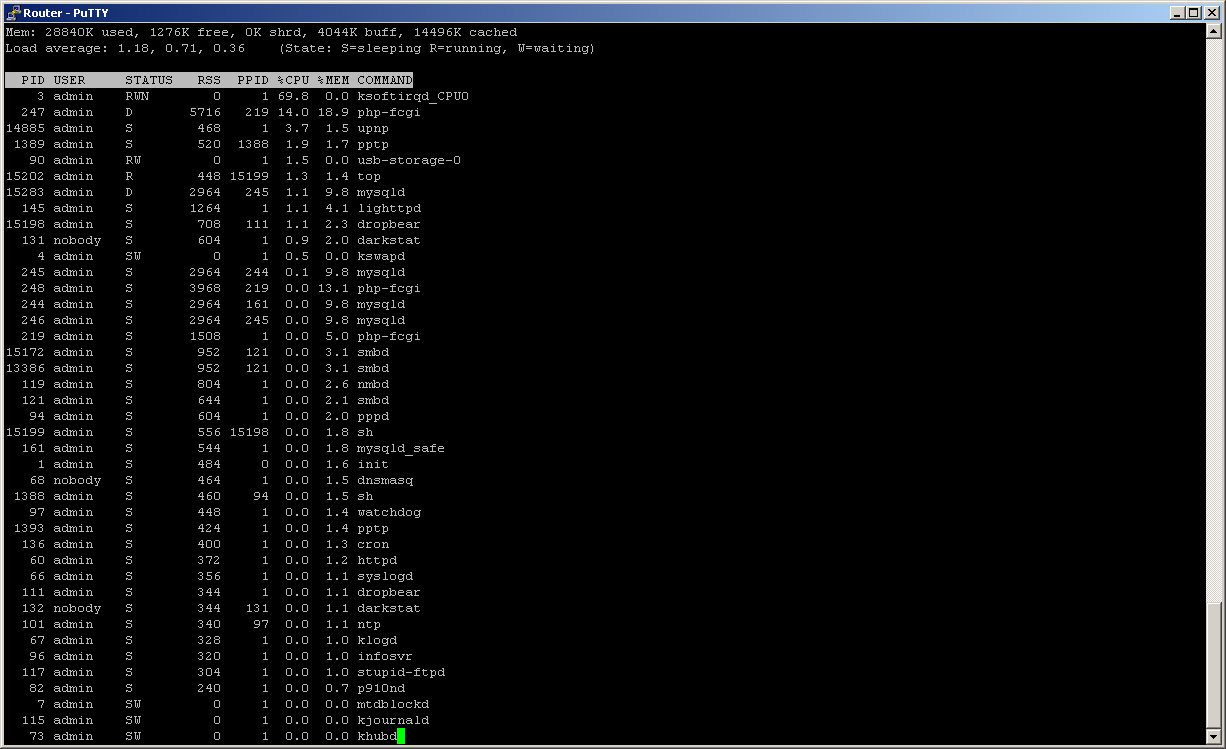Image resolution: width=1226 pixels, height=749 pixels.
Task: Click the 'top' command text
Action: coord(369,176)
